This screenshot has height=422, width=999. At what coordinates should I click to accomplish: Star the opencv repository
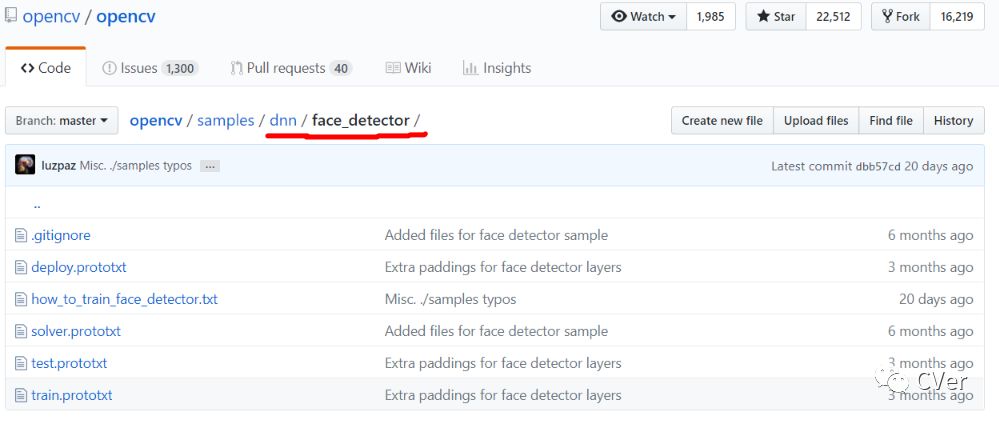coord(776,17)
